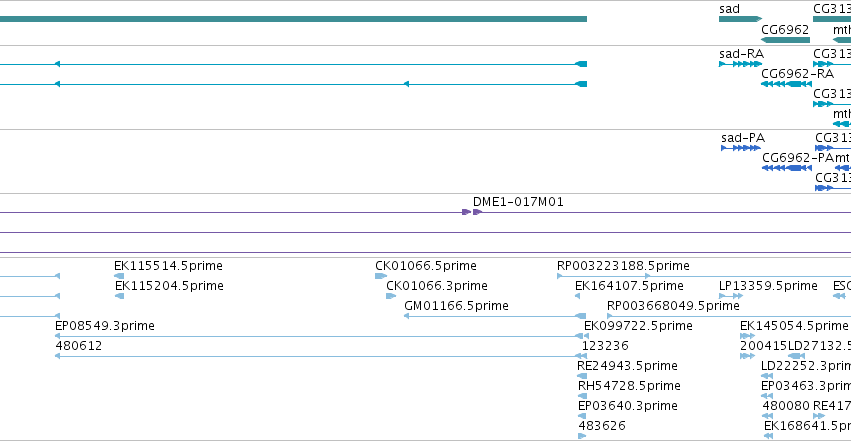Click the EK145054.5prime EST arrows
The width and height of the screenshot is (851, 441).
pos(747,336)
